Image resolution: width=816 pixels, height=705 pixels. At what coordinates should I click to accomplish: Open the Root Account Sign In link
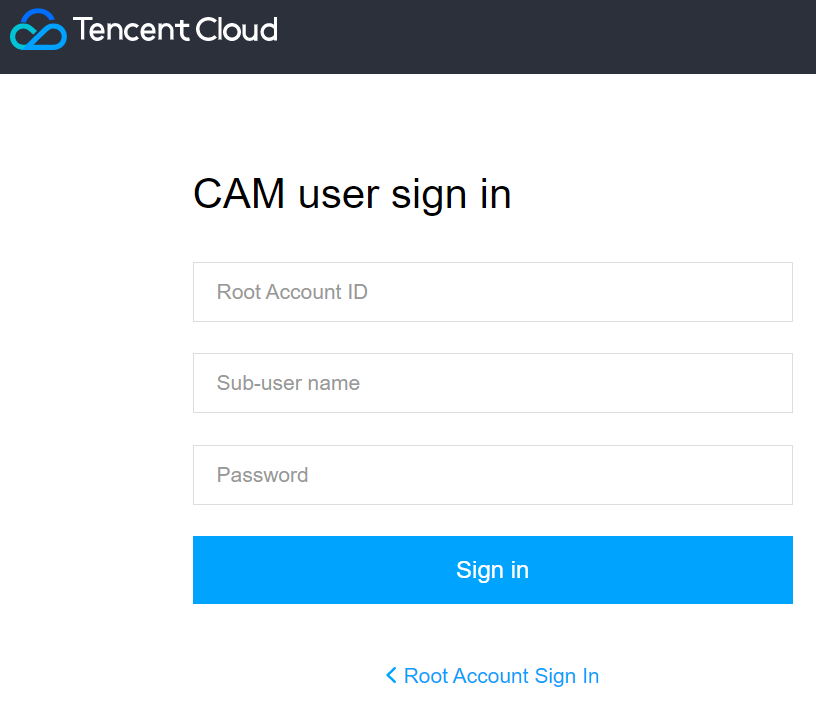pos(501,676)
